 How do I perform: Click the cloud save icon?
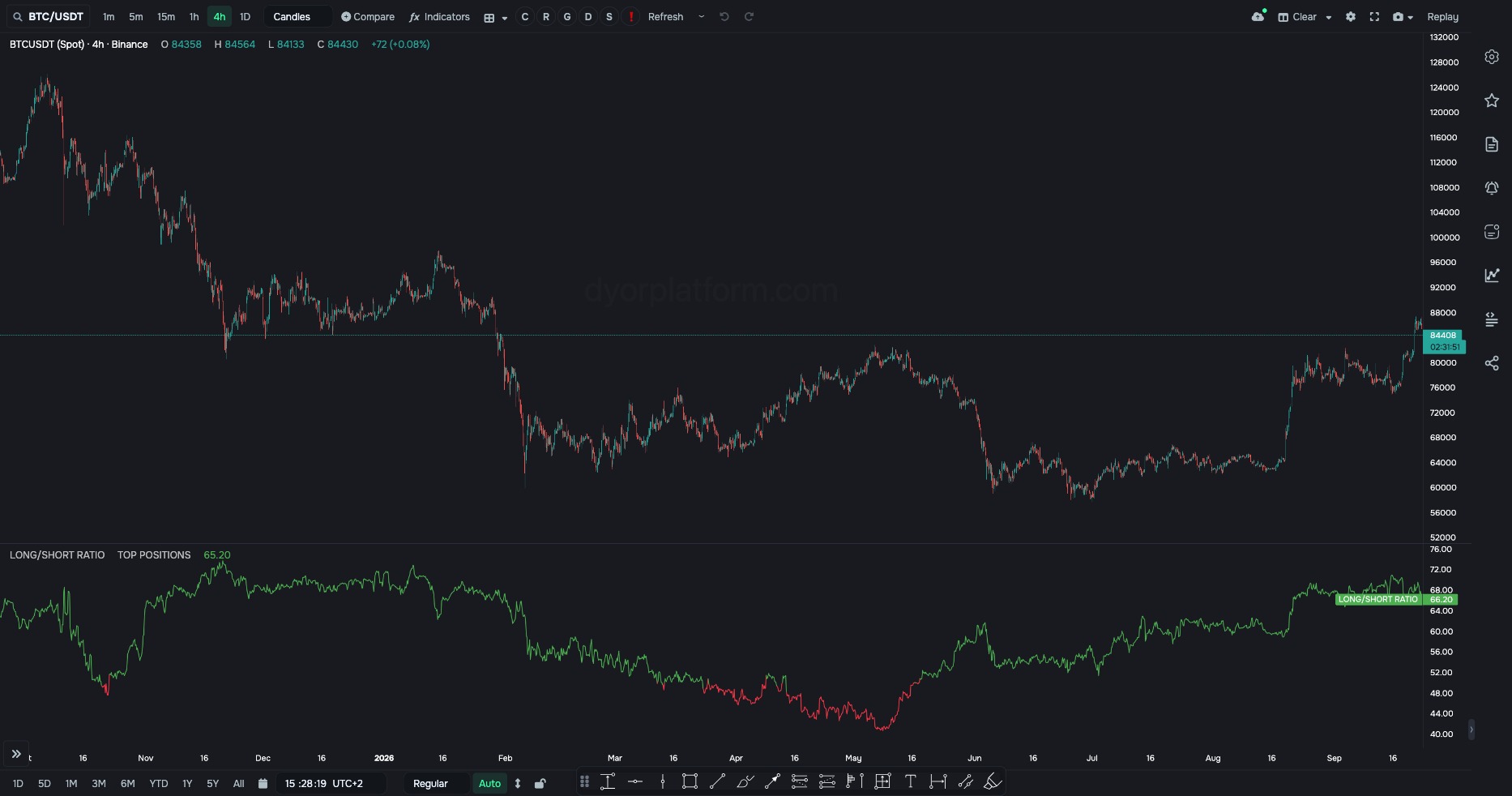pos(1258,16)
